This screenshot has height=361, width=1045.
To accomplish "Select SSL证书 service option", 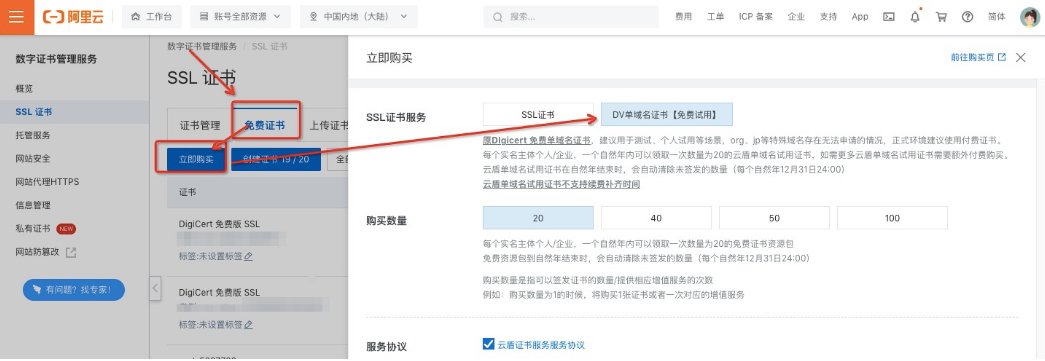I will 538,115.
